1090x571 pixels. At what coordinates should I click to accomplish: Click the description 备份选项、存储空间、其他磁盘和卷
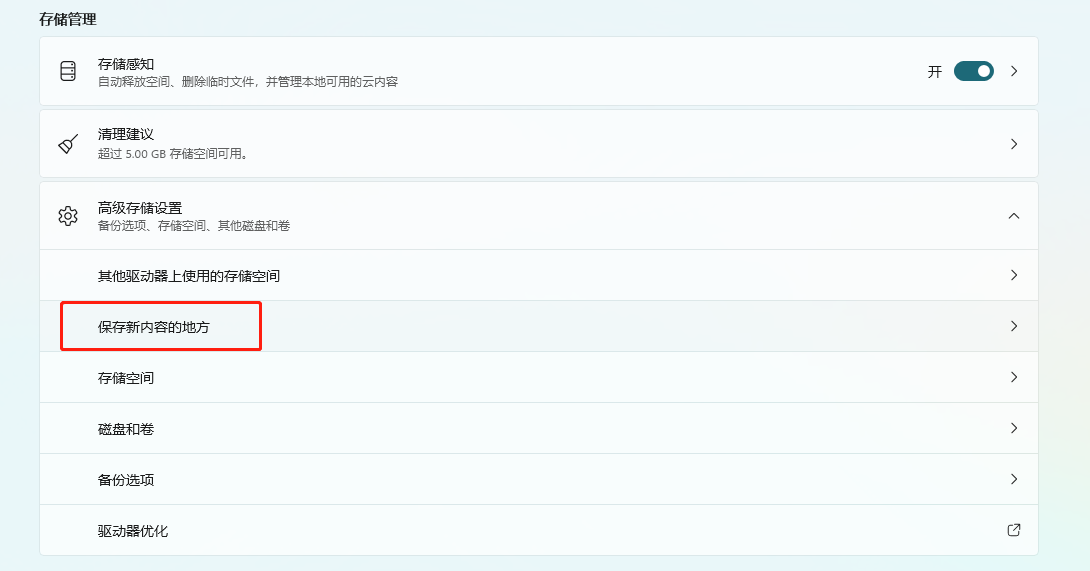(x=194, y=226)
